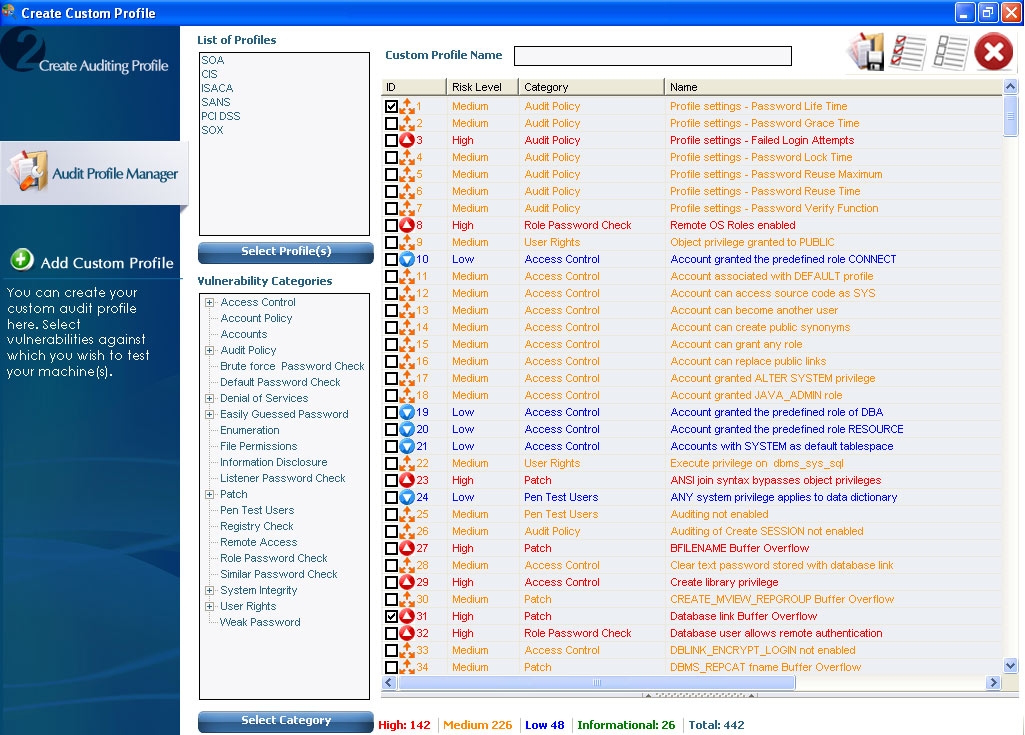1025x735 pixels.
Task: Click the Custom Profile Name field
Action: (x=652, y=56)
